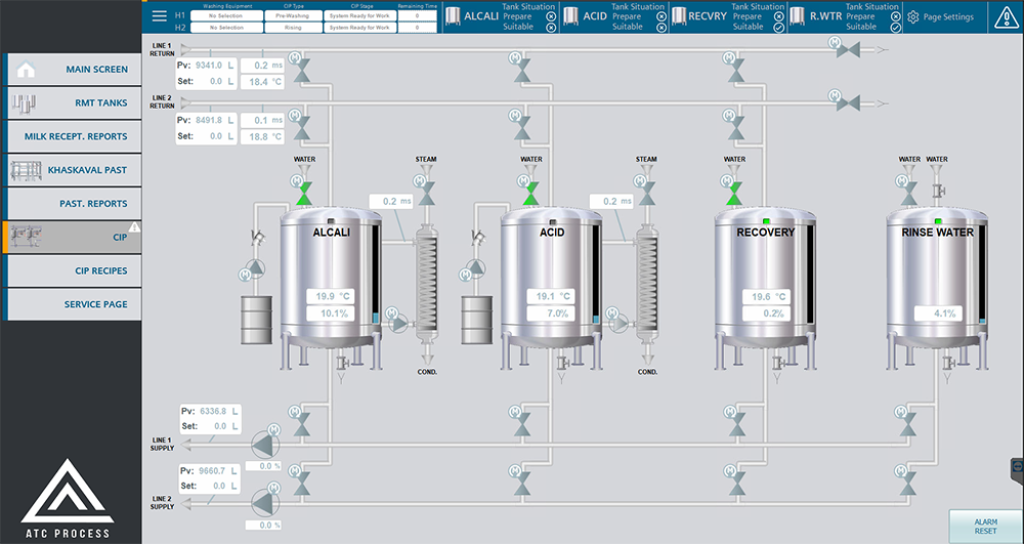The height and width of the screenshot is (544, 1024).
Task: Go to Main Screen
Action: (72, 70)
